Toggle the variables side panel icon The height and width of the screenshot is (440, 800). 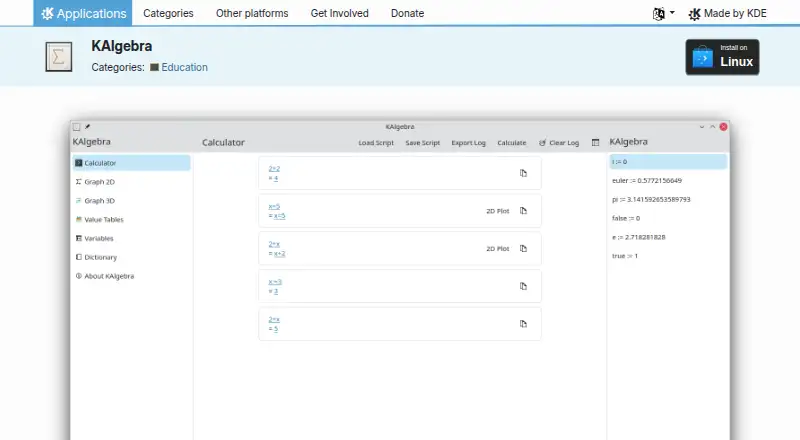pos(595,143)
